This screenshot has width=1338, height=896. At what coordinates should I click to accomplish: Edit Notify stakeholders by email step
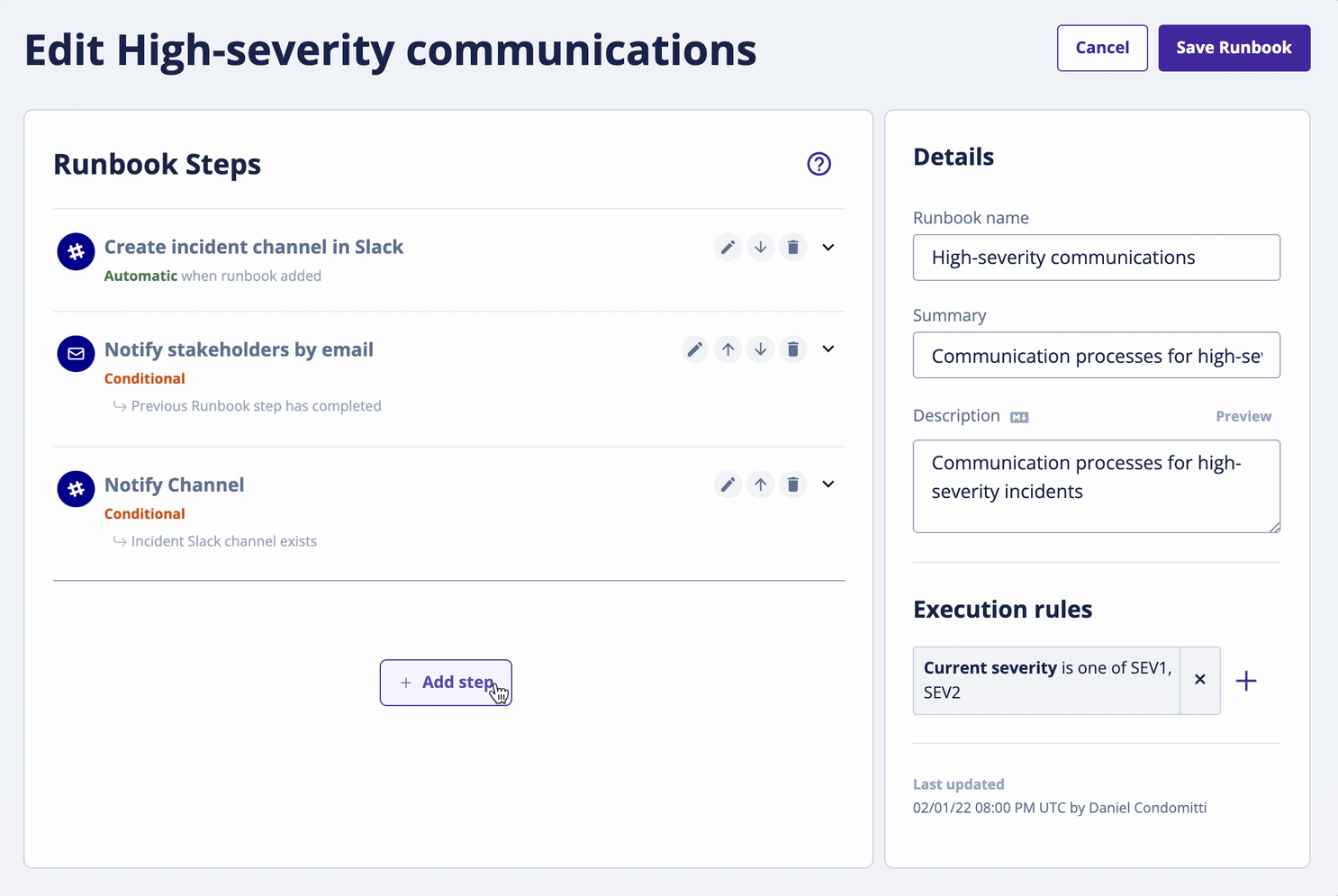695,349
